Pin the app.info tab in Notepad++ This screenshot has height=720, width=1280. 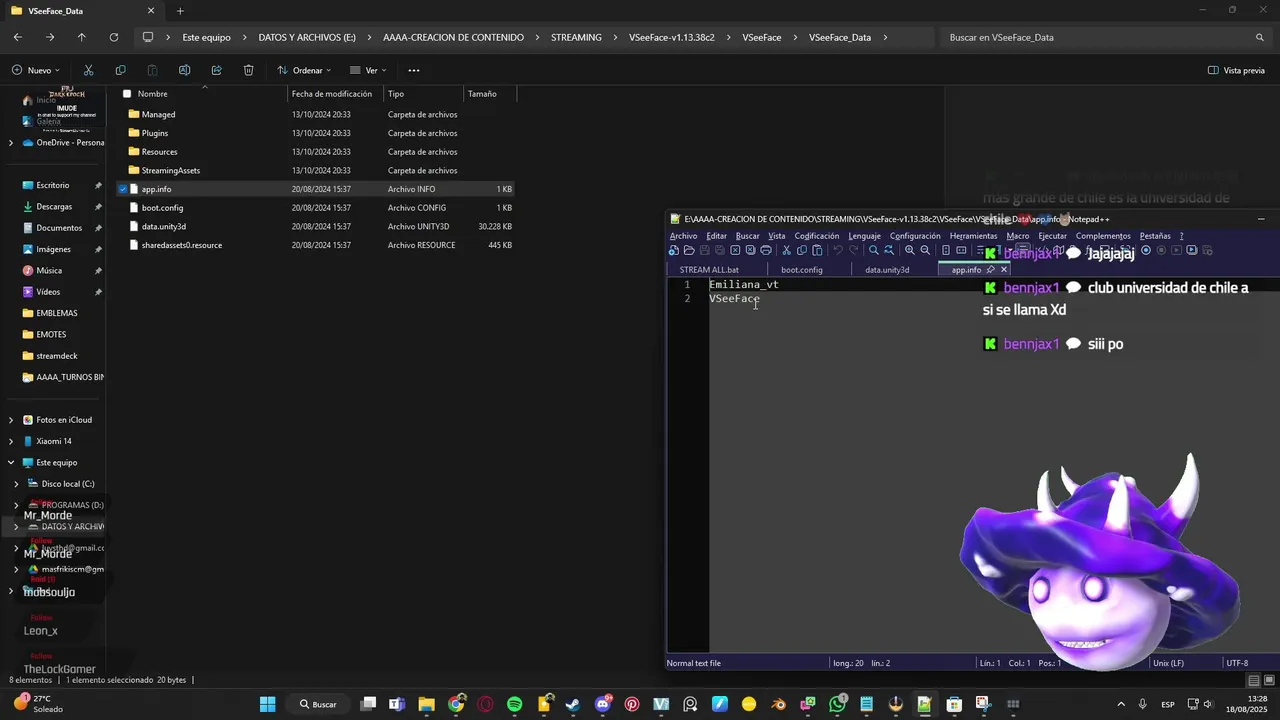(x=991, y=270)
